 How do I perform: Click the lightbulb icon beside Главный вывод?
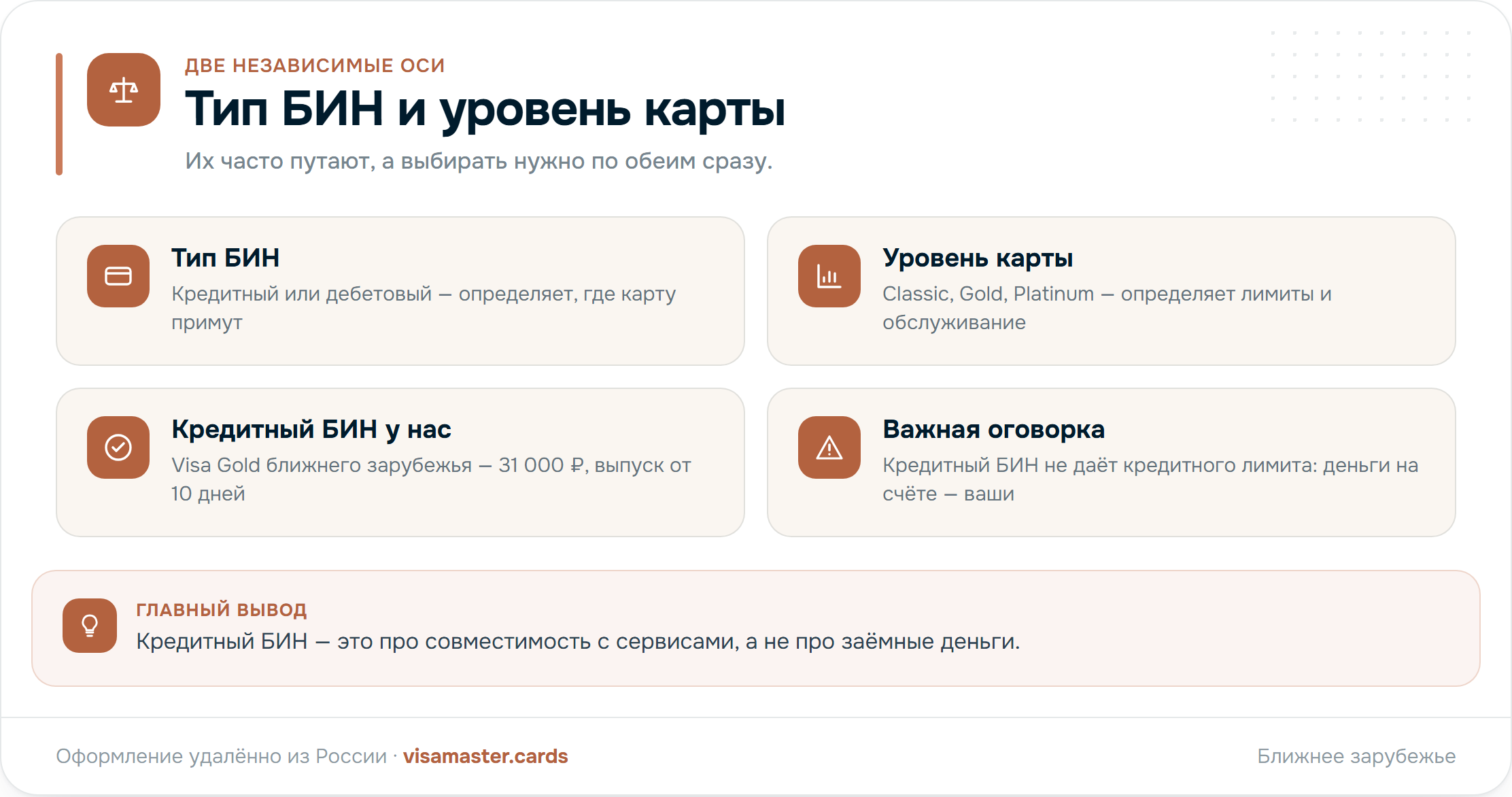click(x=90, y=626)
